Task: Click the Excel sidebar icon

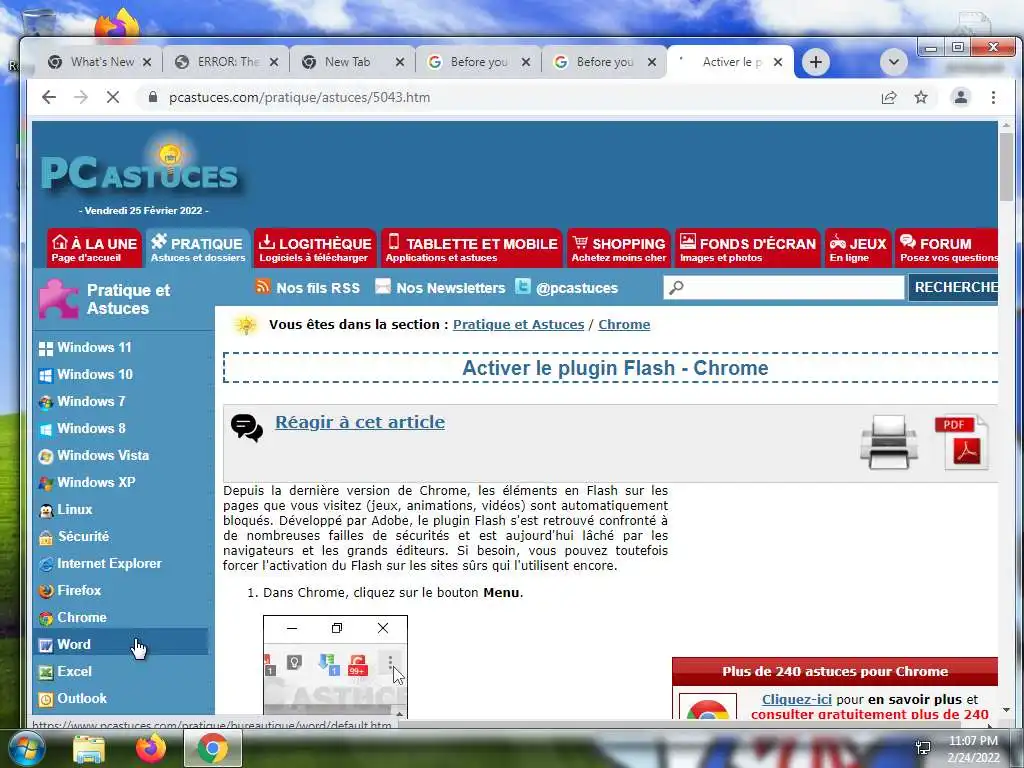Action: tap(46, 672)
